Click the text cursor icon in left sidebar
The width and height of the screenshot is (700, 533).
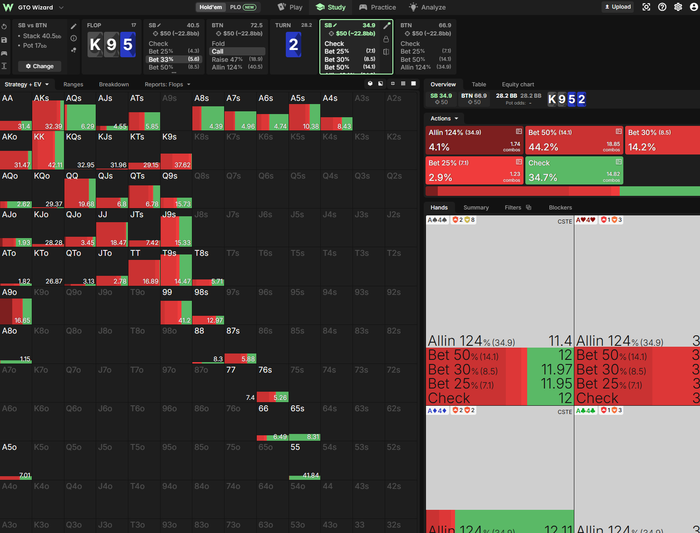point(4,66)
